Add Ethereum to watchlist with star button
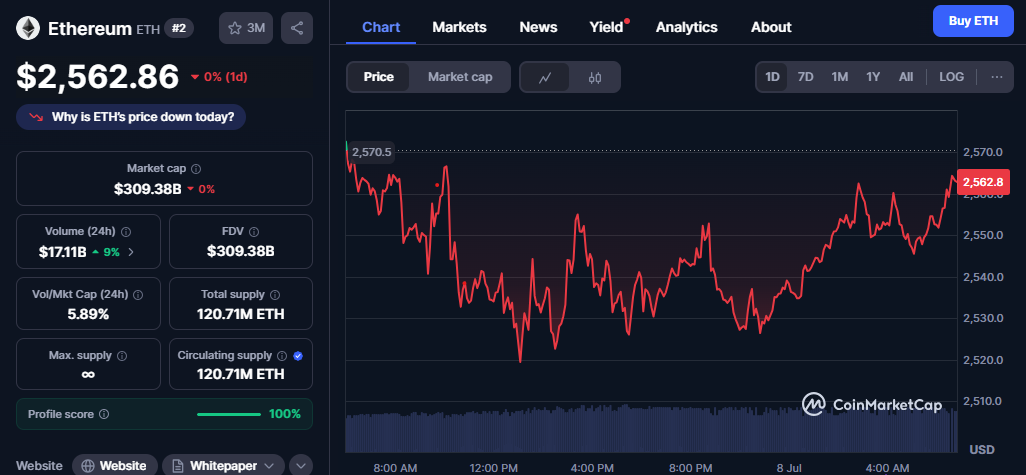 pyautogui.click(x=246, y=28)
